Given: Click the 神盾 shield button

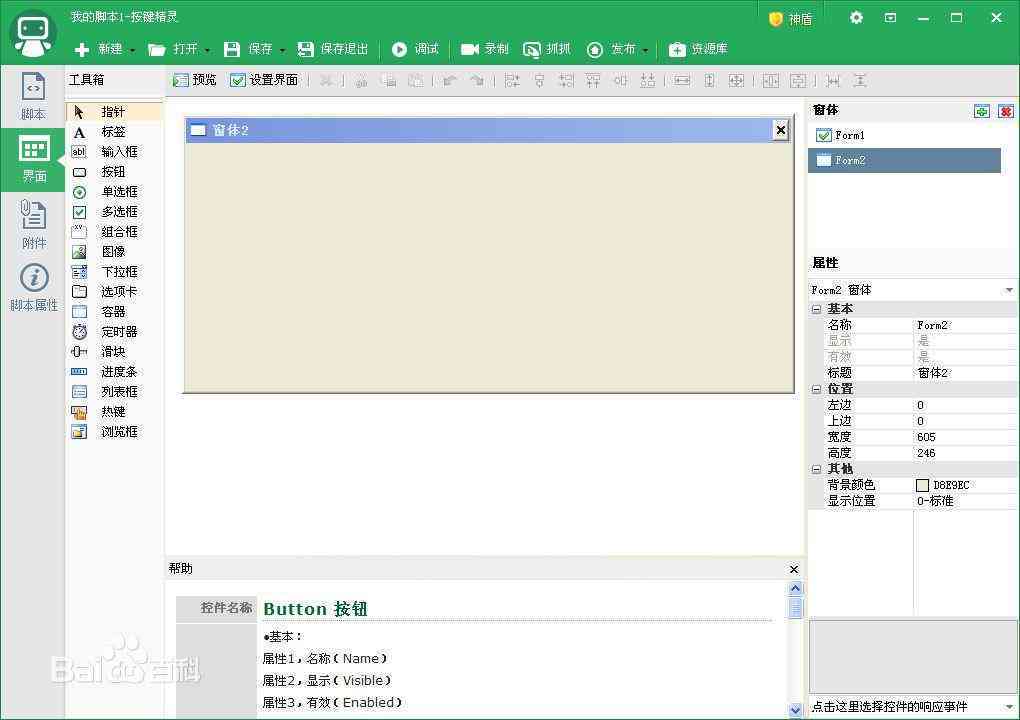Looking at the screenshot, I should 790,19.
